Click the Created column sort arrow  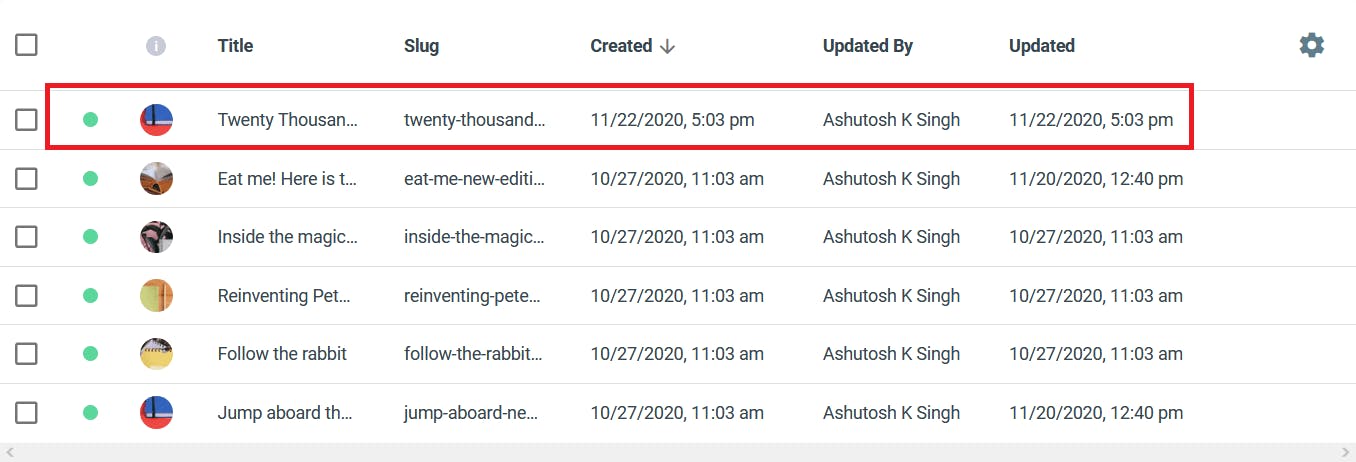point(667,46)
